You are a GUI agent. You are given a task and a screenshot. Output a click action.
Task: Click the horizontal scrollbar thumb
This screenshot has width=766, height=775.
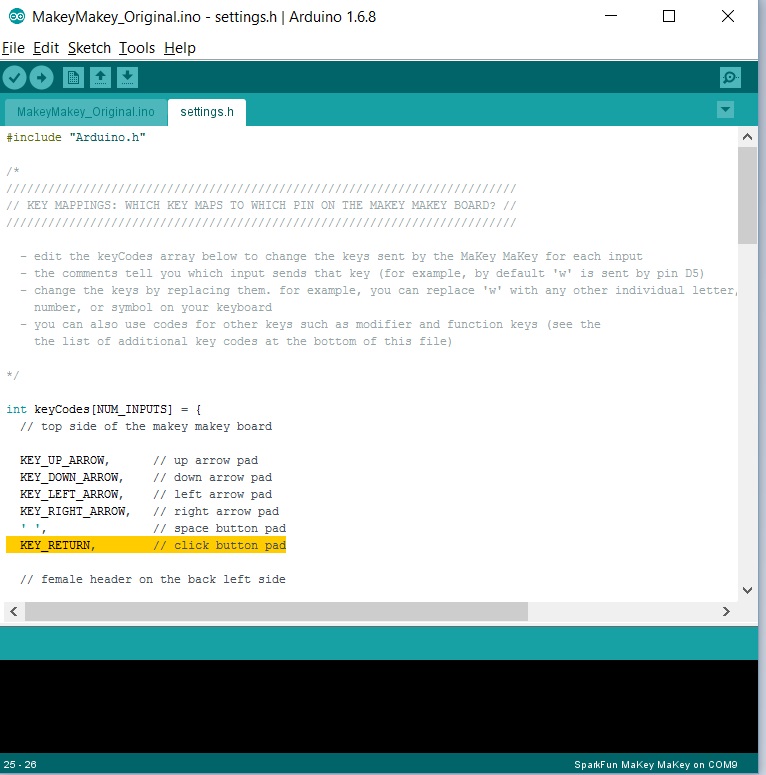tap(276, 611)
